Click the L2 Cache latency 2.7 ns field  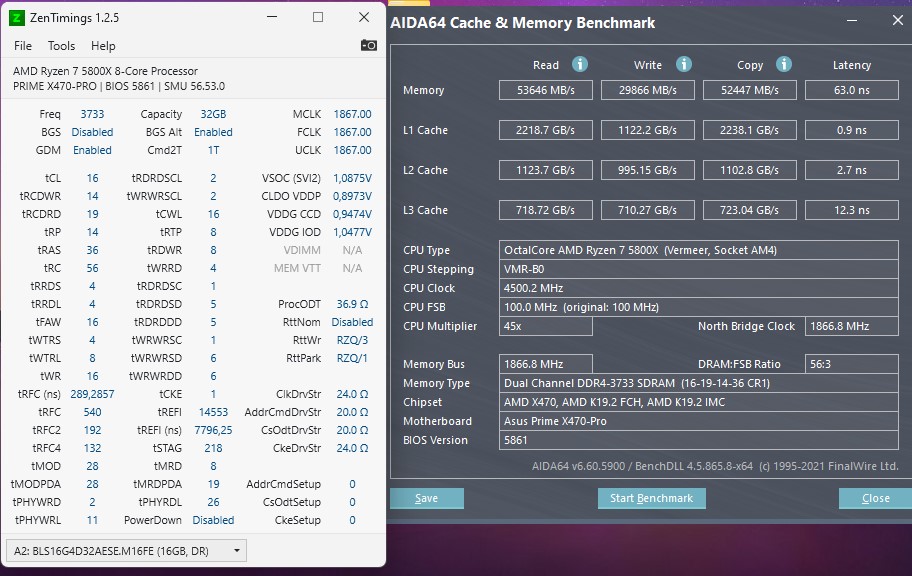852,170
